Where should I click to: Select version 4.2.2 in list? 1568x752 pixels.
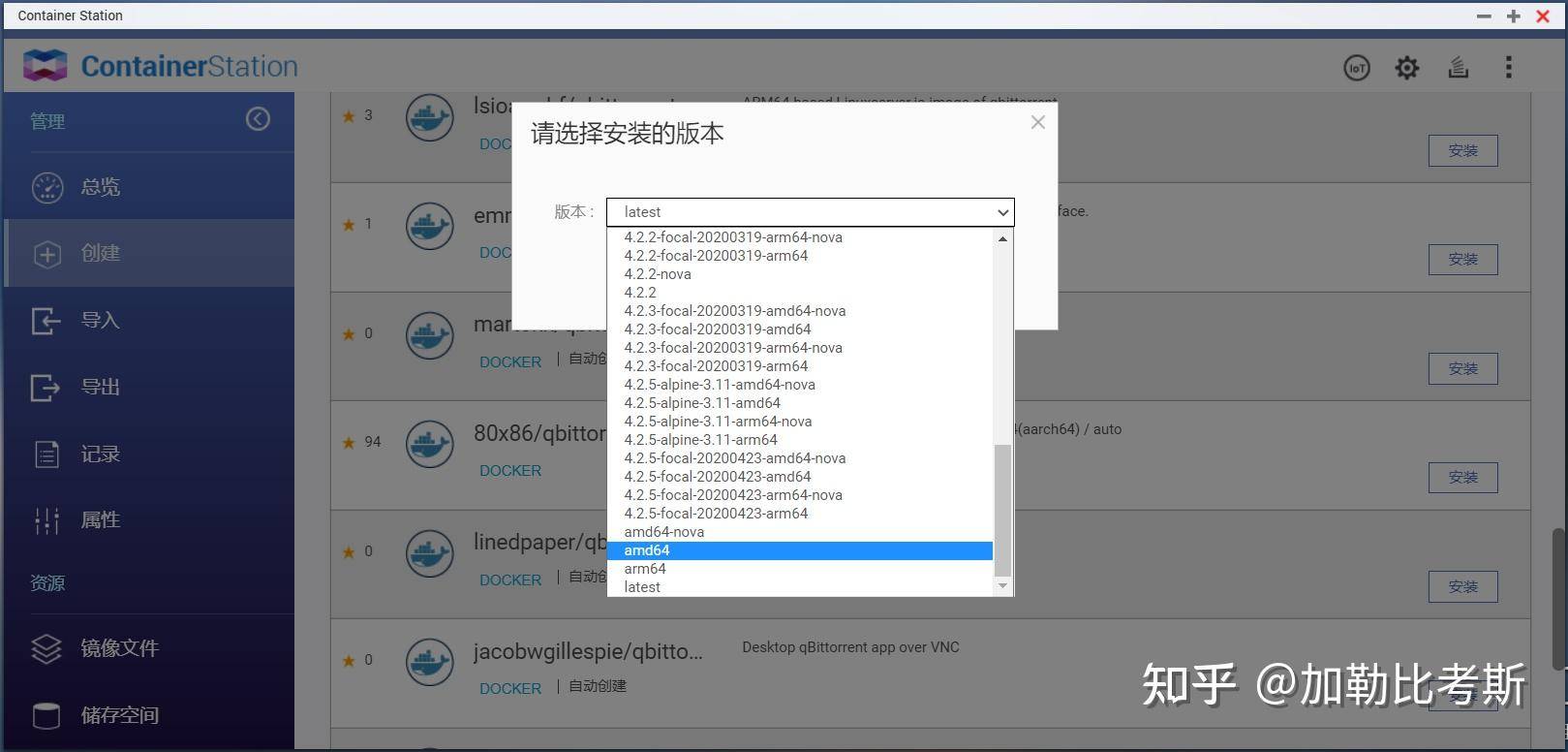[800, 293]
